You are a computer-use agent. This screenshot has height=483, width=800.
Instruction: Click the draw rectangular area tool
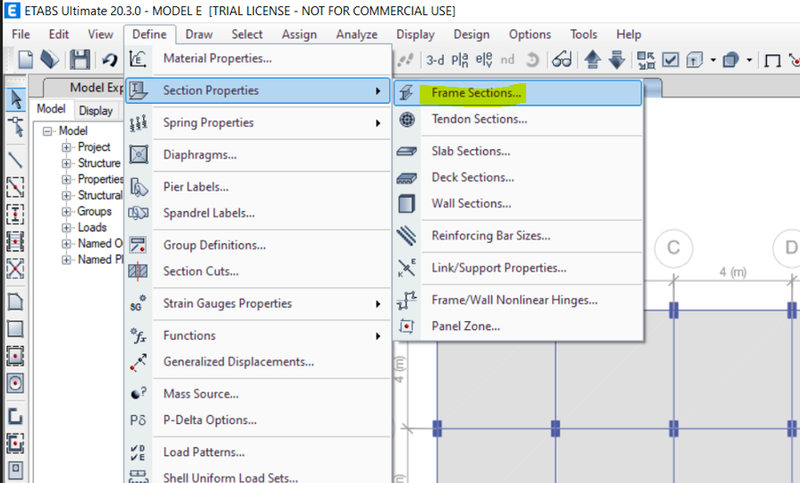[15, 328]
